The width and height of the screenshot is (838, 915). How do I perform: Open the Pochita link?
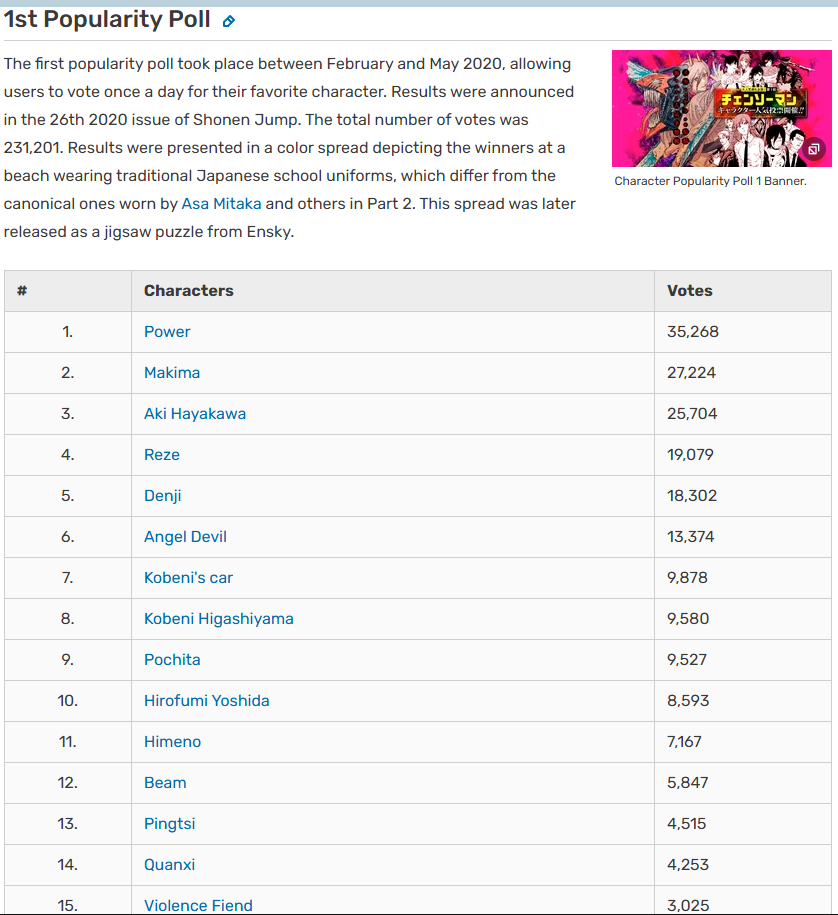pyautogui.click(x=172, y=660)
